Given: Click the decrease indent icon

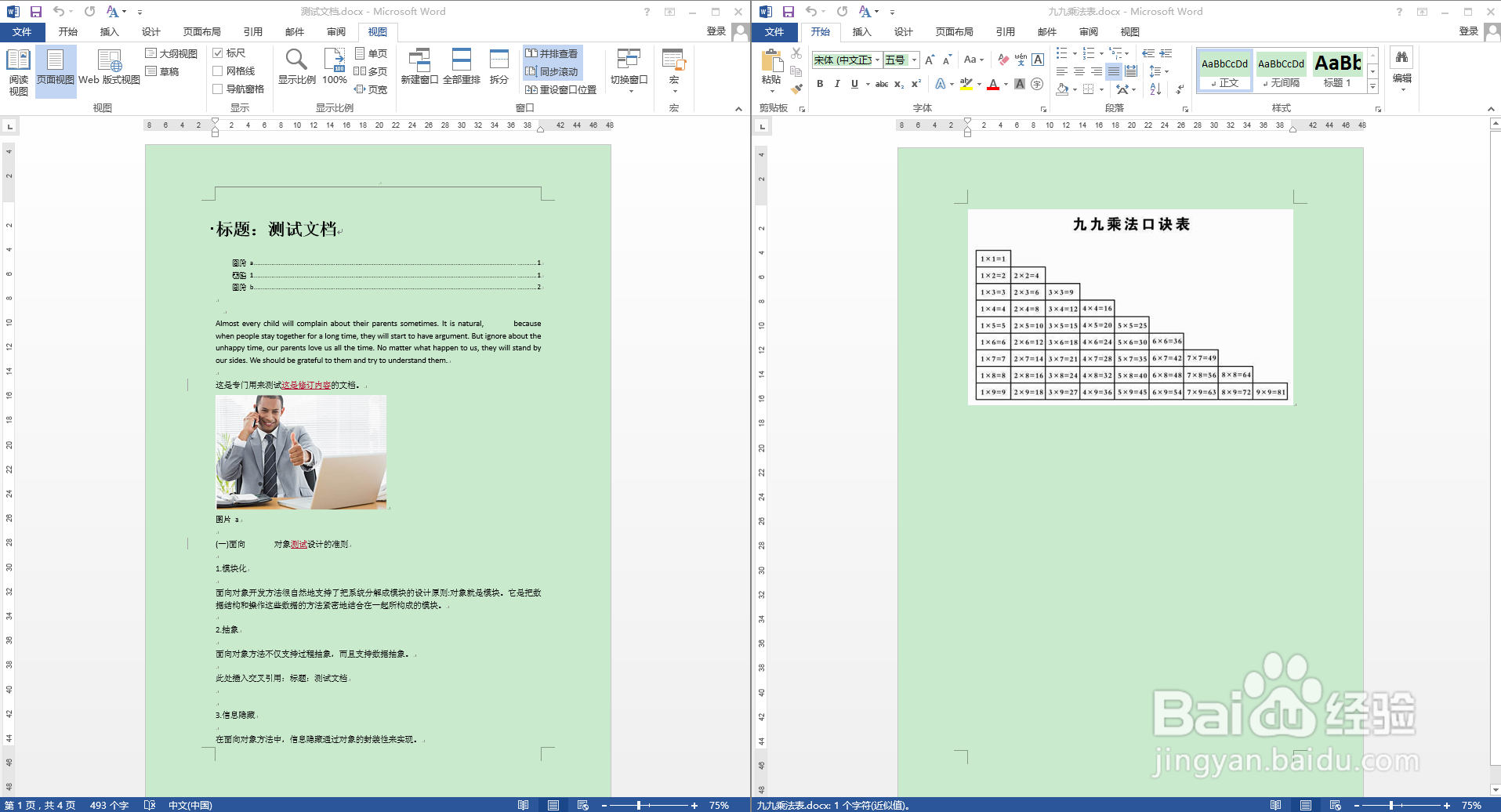Looking at the screenshot, I should point(1148,53).
